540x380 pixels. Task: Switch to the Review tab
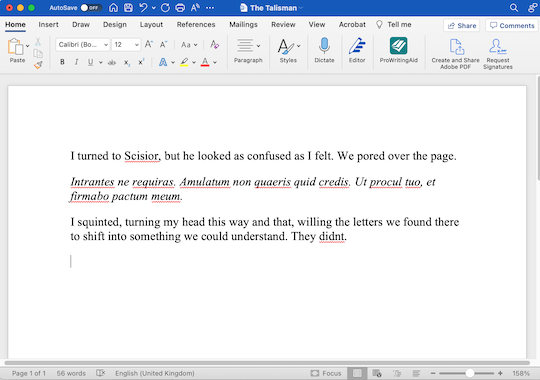coord(283,24)
